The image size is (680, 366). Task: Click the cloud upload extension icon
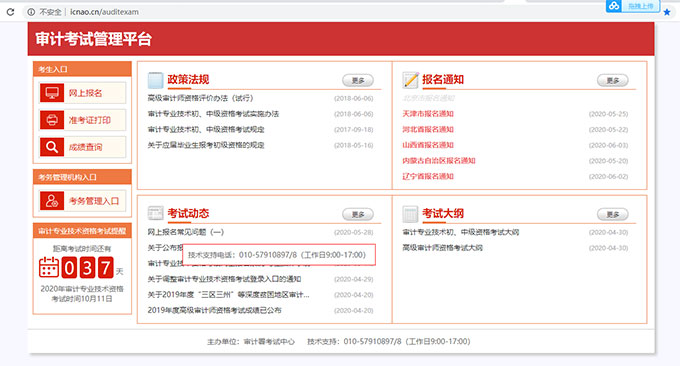(614, 6)
